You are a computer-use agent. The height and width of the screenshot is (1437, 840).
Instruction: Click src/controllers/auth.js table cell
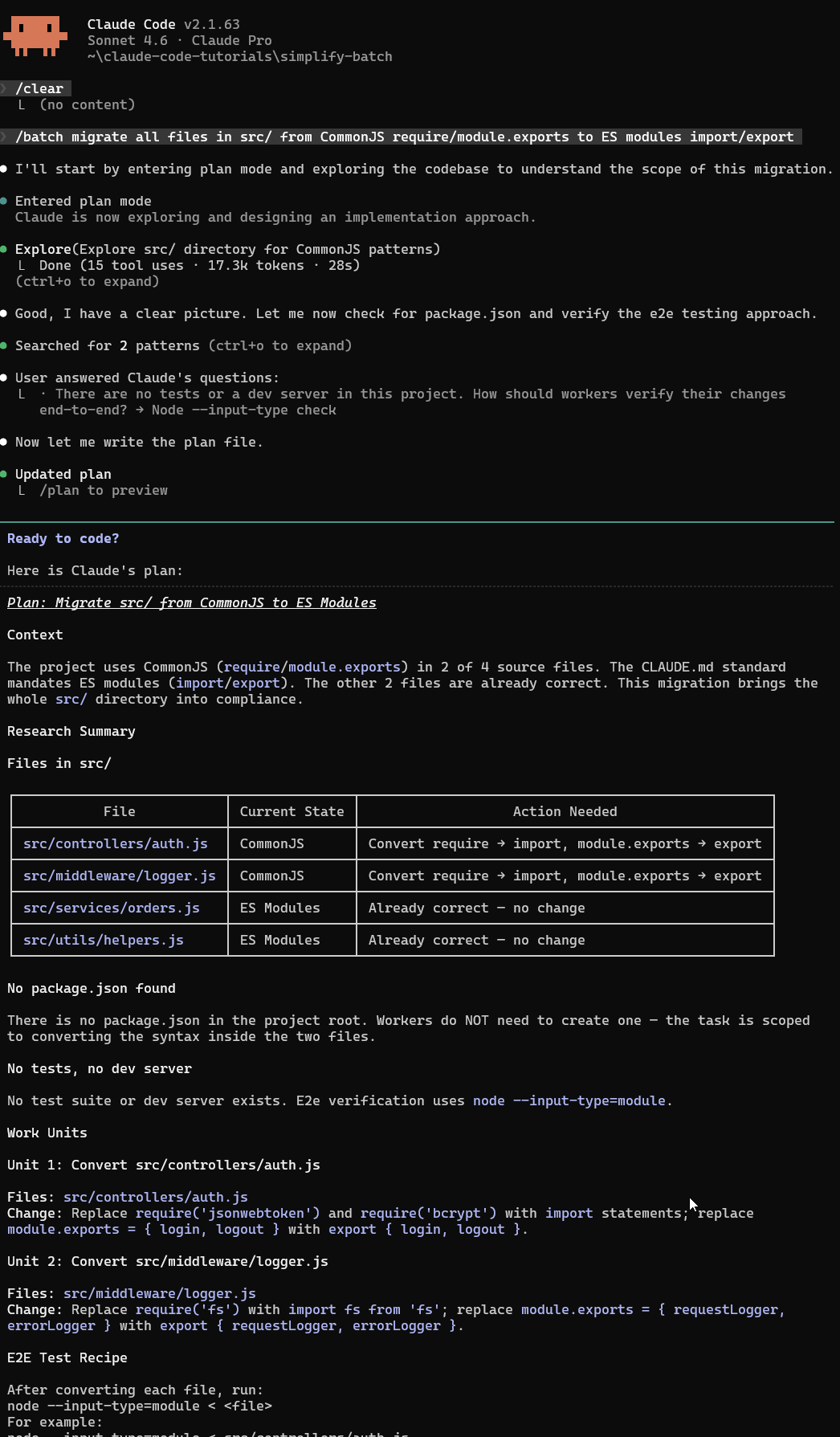click(x=116, y=843)
